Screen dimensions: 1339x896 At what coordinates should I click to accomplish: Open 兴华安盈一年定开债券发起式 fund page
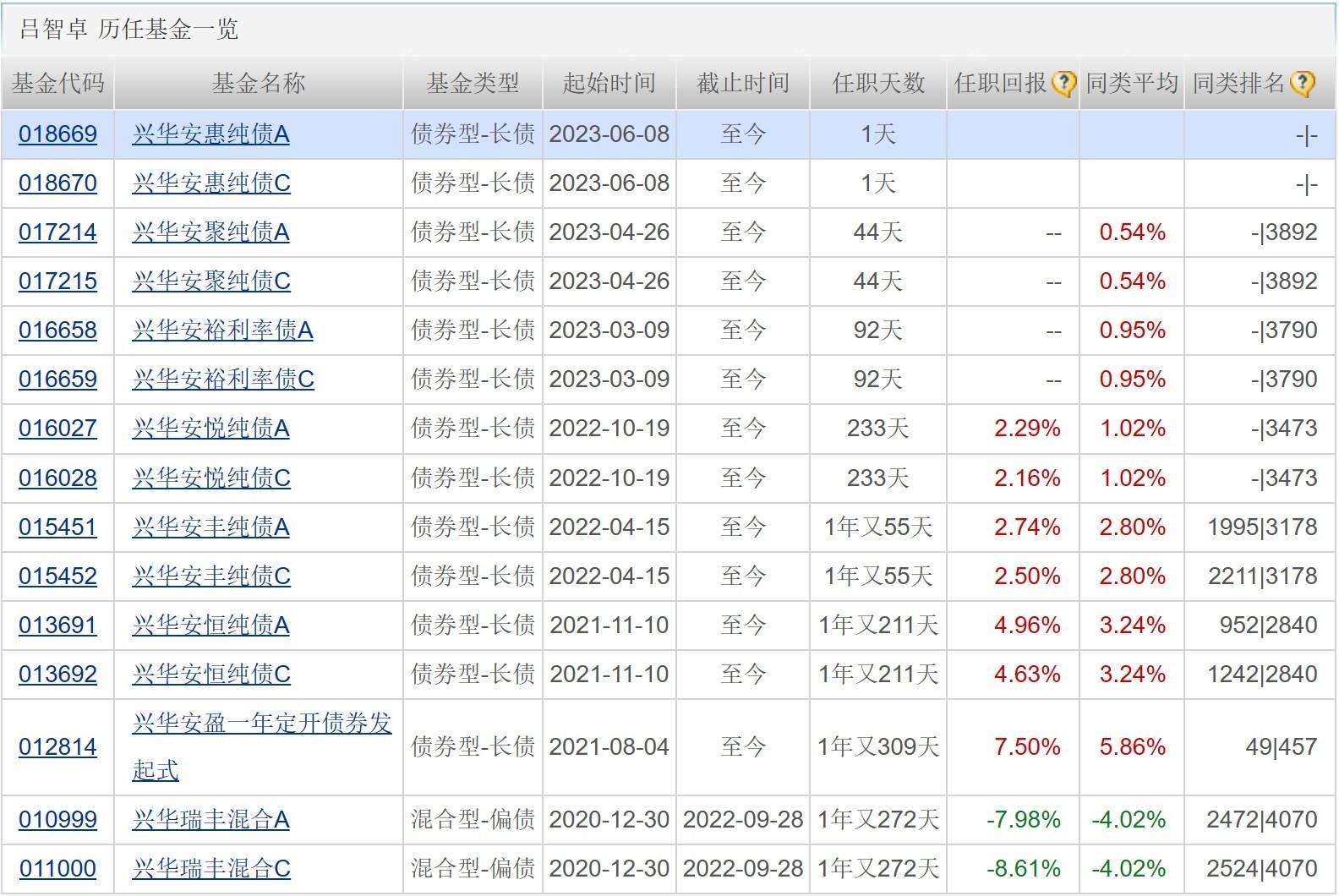[262, 747]
